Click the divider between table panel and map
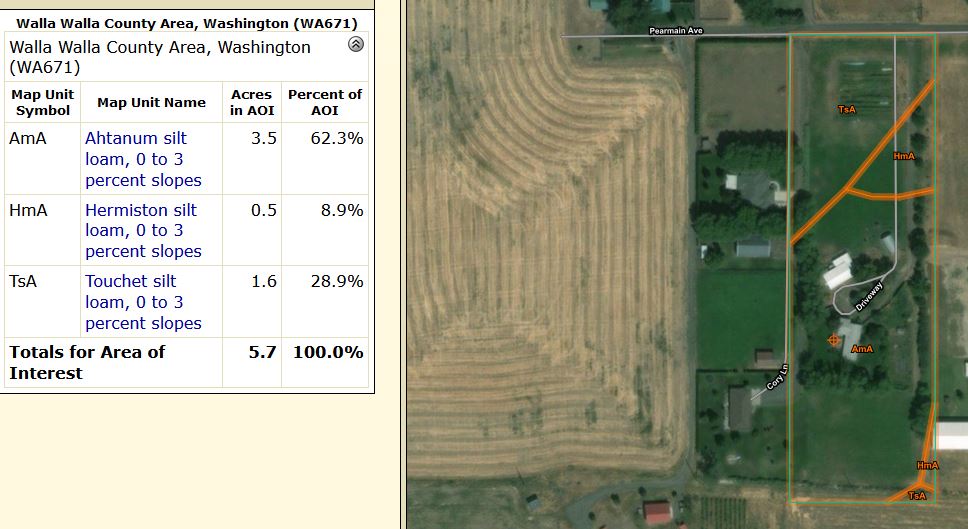This screenshot has height=529, width=968. point(402,264)
